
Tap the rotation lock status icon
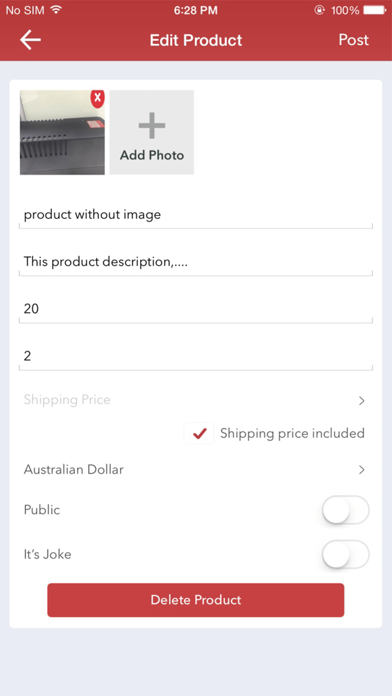[319, 10]
